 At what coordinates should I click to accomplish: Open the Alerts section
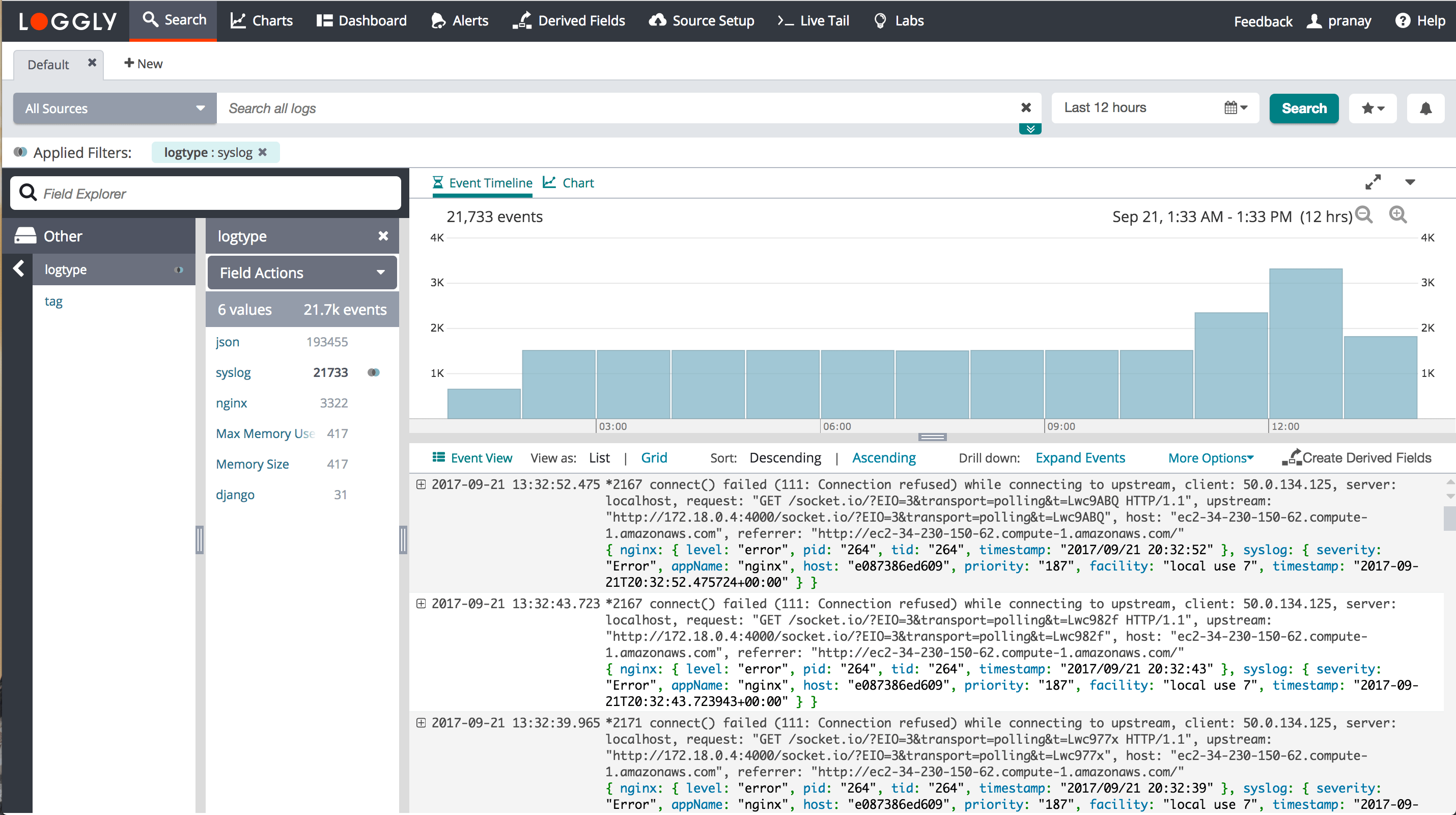[459, 20]
